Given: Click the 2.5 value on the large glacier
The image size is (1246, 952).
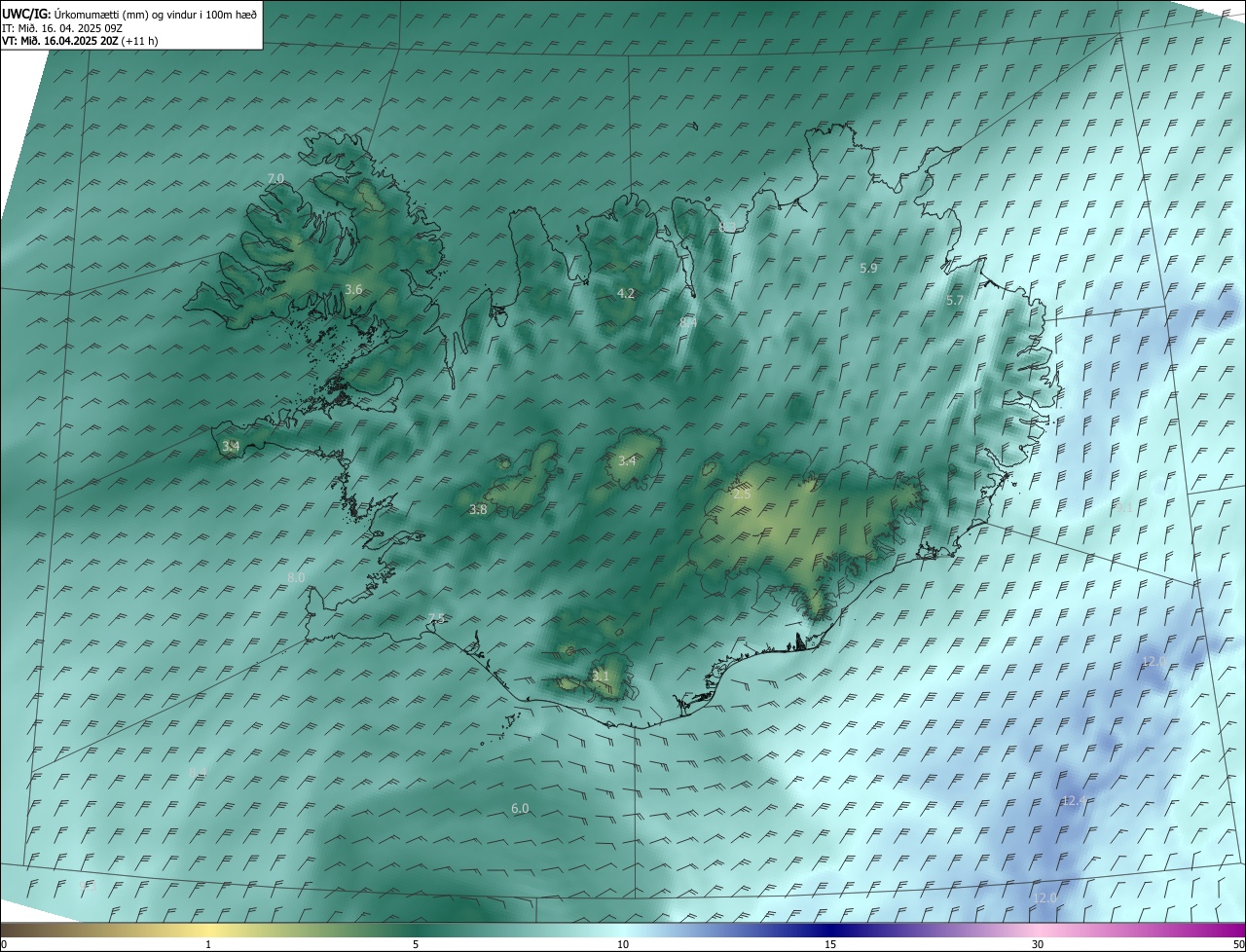Looking at the screenshot, I should 742,494.
